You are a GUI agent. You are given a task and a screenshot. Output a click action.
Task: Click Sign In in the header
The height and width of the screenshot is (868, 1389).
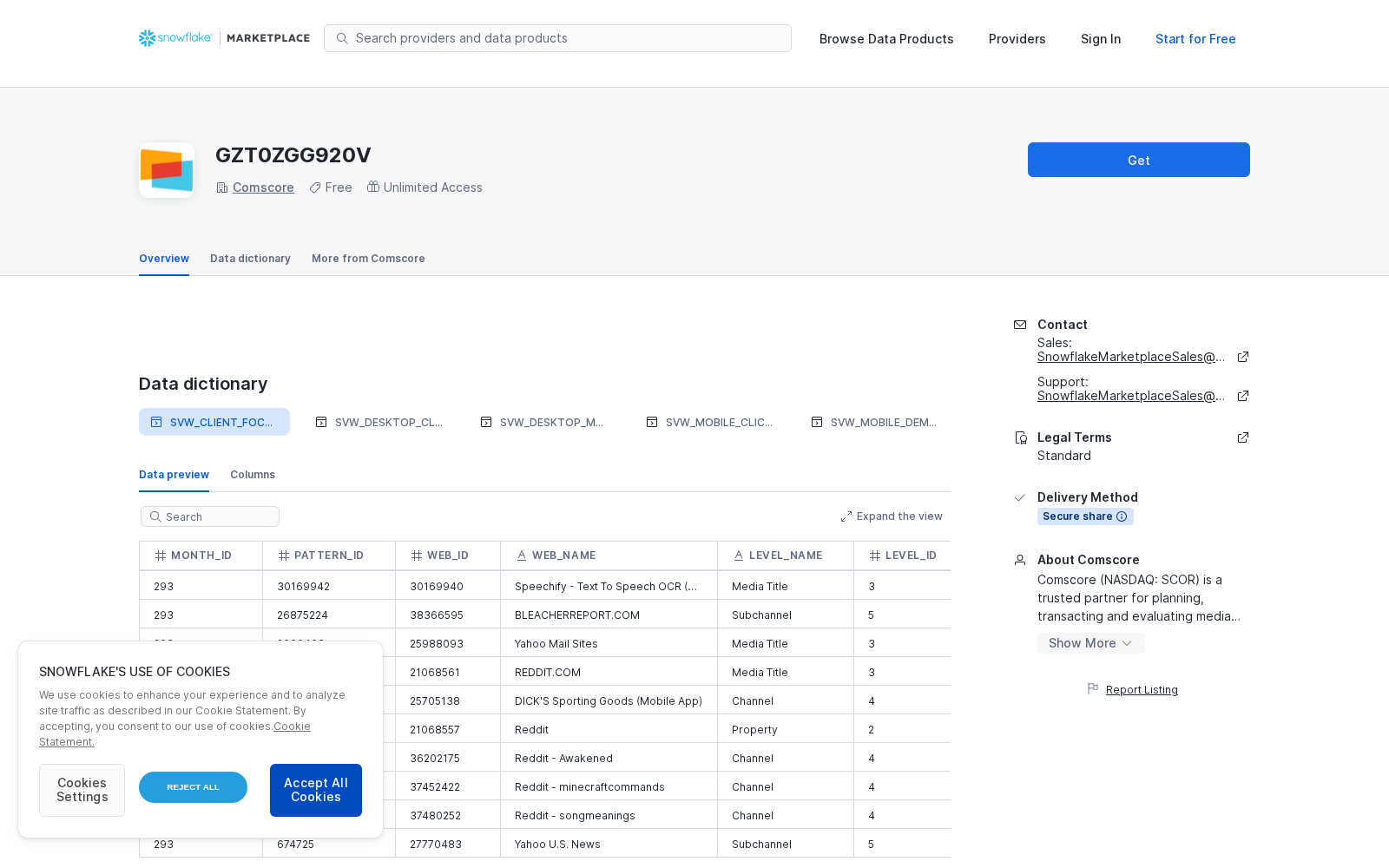(x=1101, y=39)
